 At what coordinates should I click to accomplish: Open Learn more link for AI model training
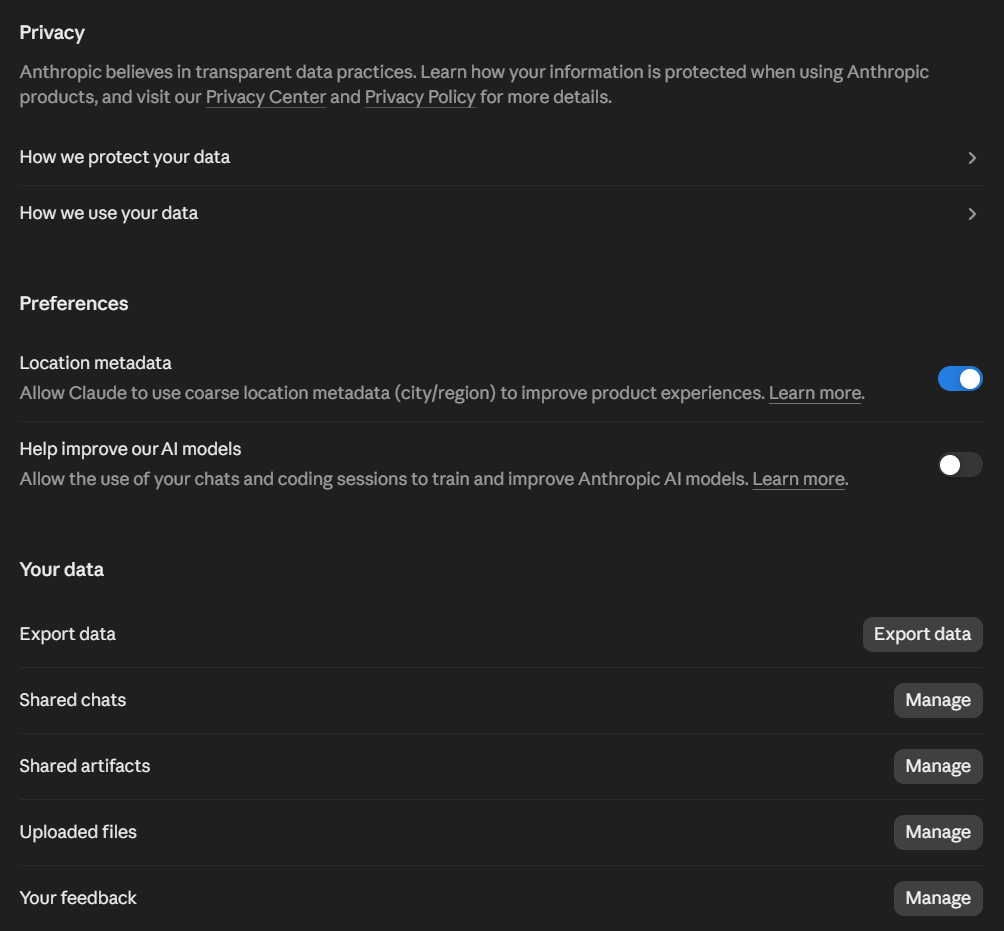(x=798, y=479)
